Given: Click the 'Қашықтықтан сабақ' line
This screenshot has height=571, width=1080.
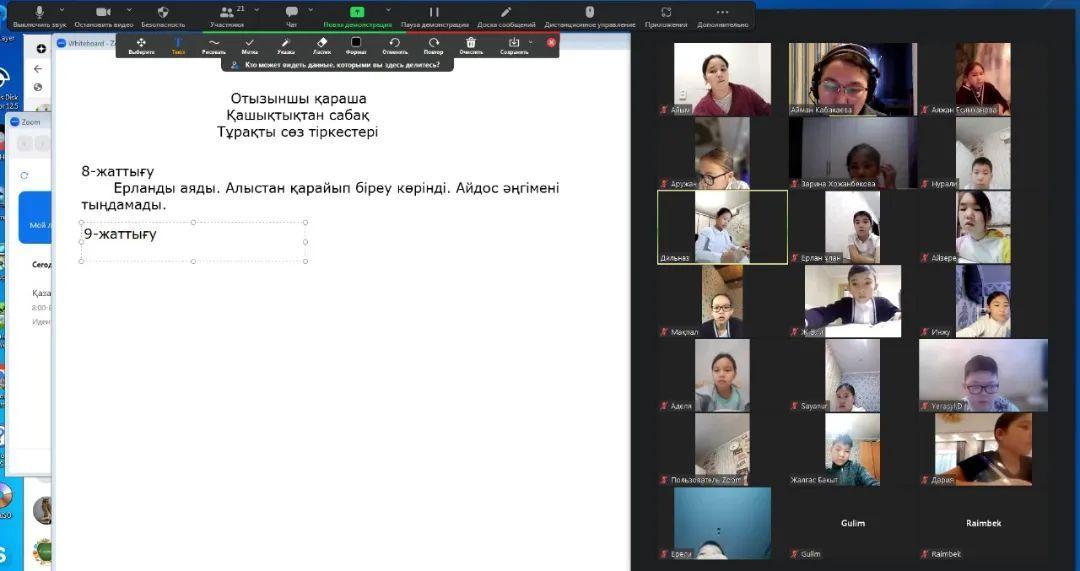Looking at the screenshot, I should pyautogui.click(x=298, y=115).
